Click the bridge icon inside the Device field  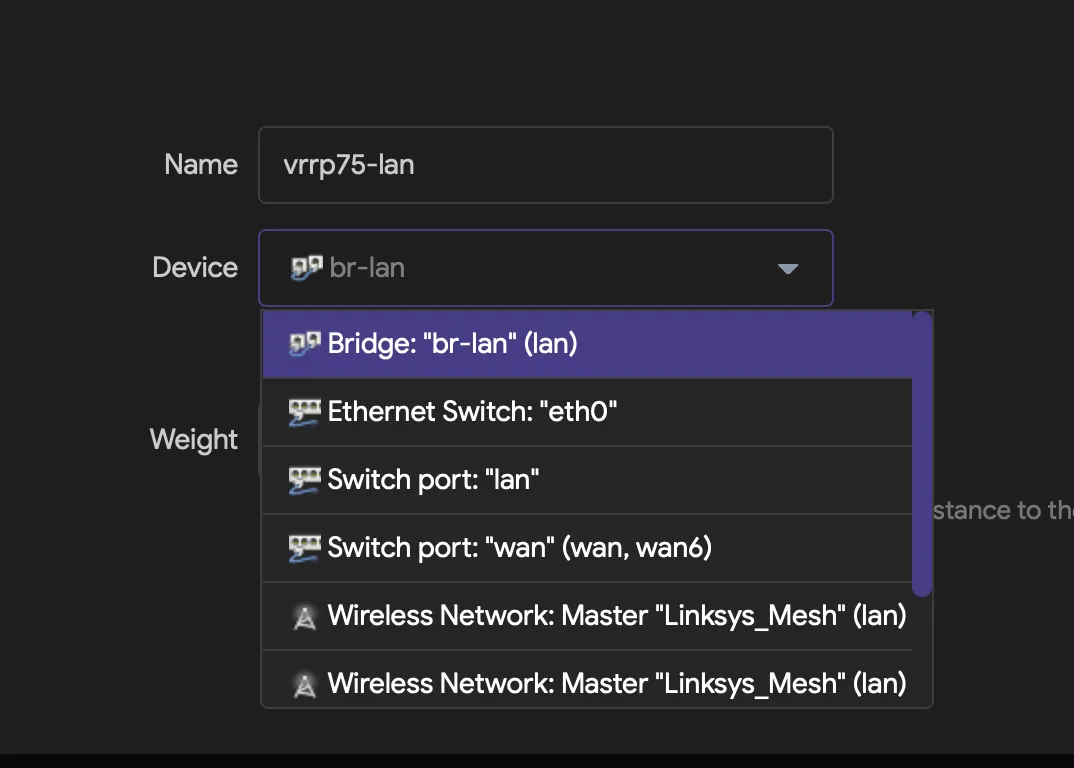point(306,268)
